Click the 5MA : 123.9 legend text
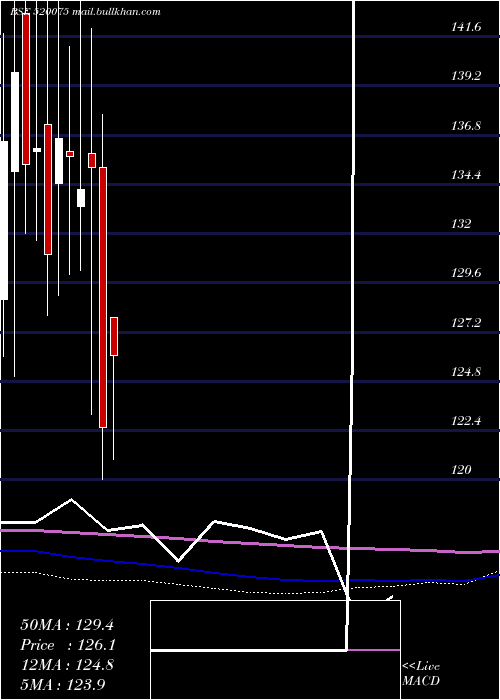This screenshot has width=500, height=700. pos(62,685)
